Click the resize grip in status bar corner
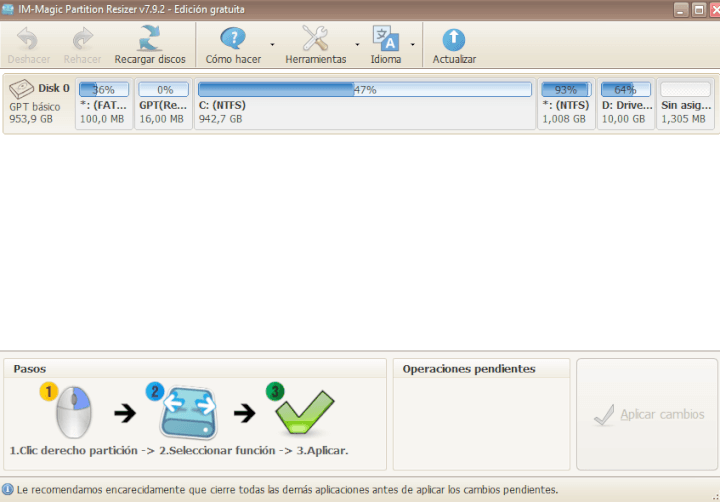The image size is (720, 502). (x=715, y=496)
